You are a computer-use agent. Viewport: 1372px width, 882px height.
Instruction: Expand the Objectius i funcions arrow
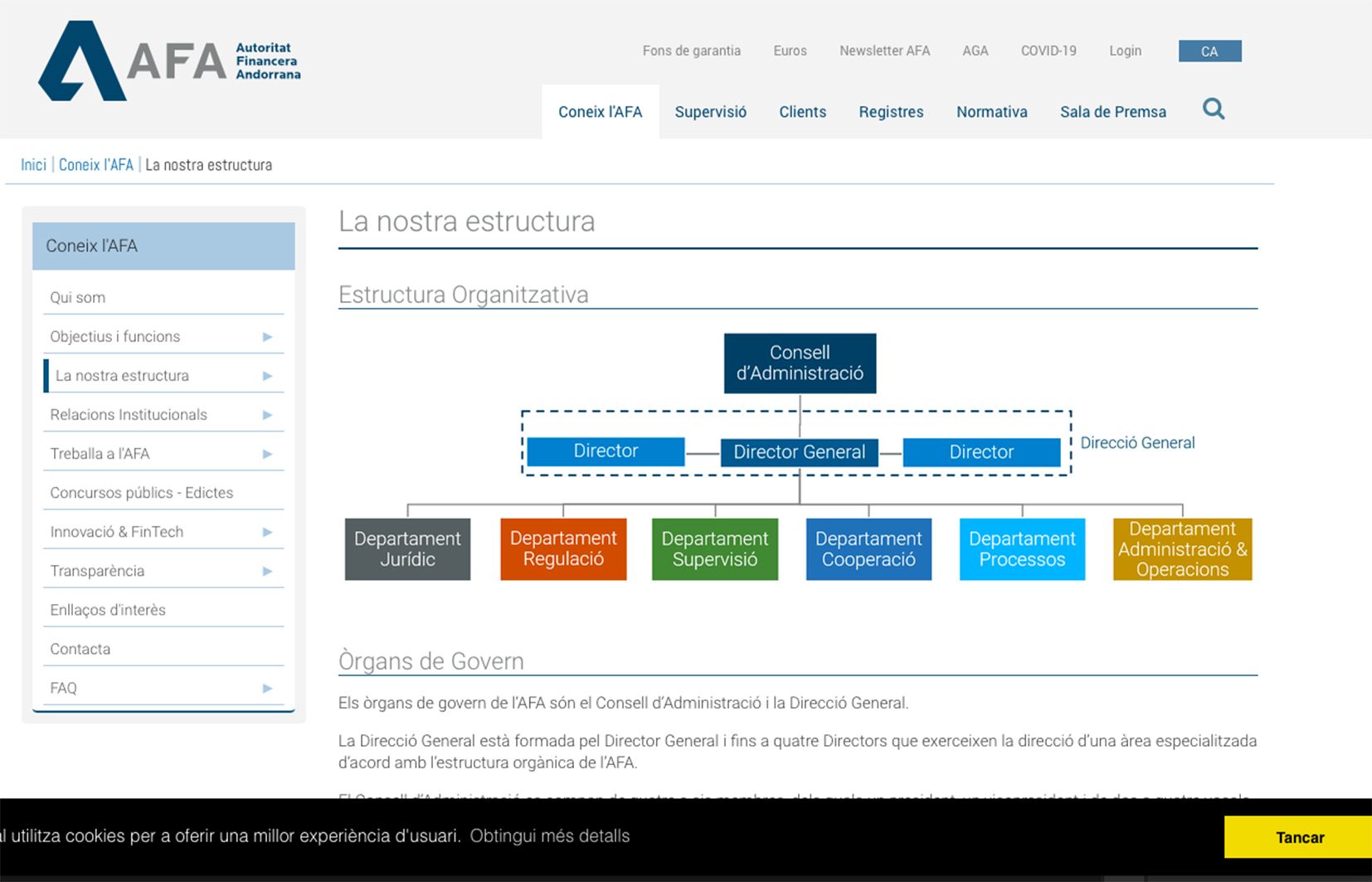[x=267, y=337]
